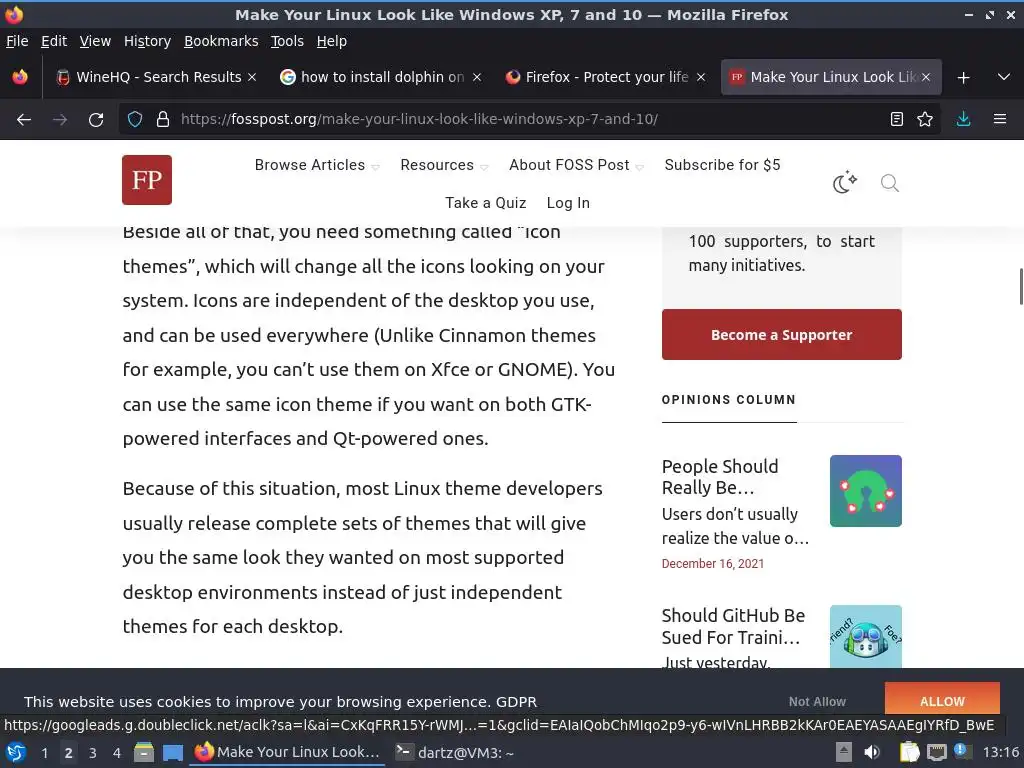1024x768 pixels.
Task: Close the Make Your Linux Look tab
Action: pyautogui.click(x=925, y=77)
